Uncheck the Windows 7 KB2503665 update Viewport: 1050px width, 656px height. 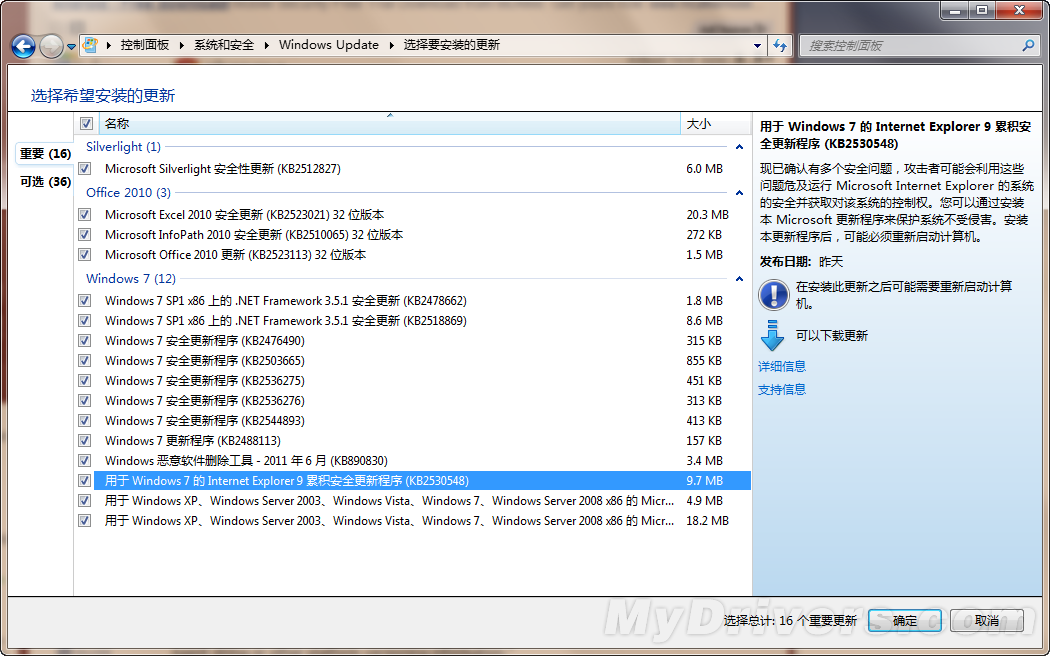(x=84, y=361)
